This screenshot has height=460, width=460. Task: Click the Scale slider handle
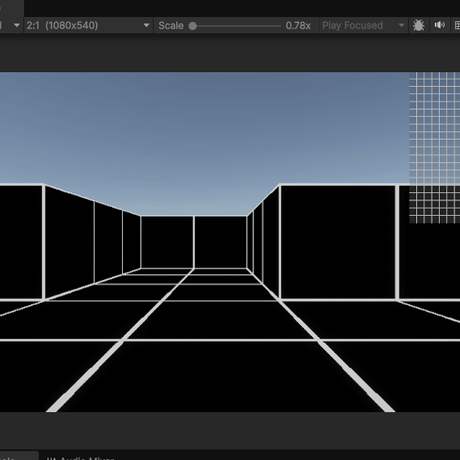192,26
